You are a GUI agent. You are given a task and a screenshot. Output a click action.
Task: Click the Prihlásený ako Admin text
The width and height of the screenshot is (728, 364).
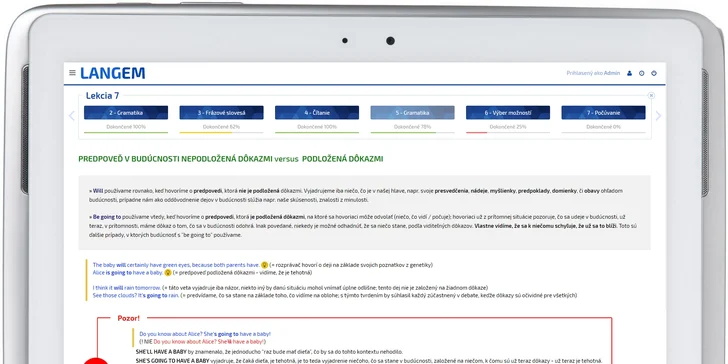(593, 73)
